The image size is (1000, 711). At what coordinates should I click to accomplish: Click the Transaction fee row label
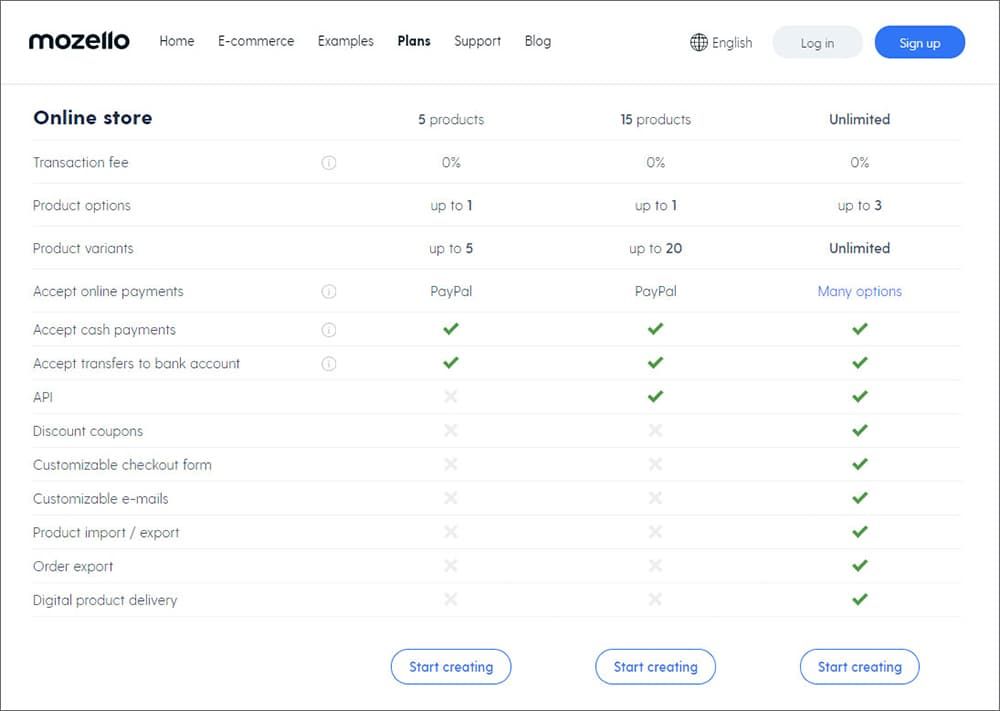click(x=80, y=163)
